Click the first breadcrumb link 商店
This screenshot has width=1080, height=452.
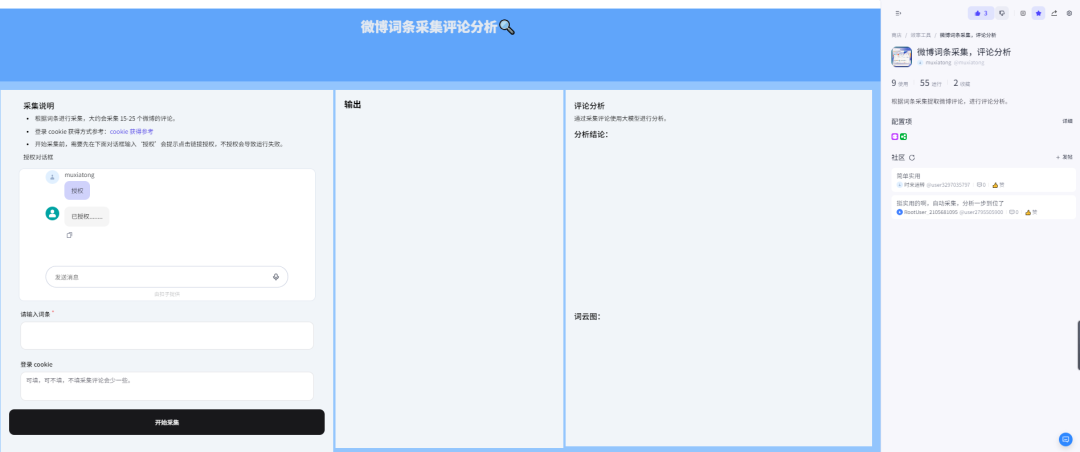point(896,34)
